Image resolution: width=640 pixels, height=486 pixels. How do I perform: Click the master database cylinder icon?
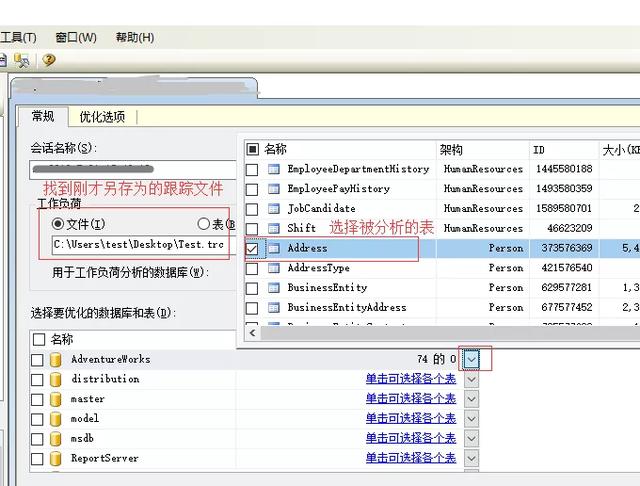[x=56, y=399]
